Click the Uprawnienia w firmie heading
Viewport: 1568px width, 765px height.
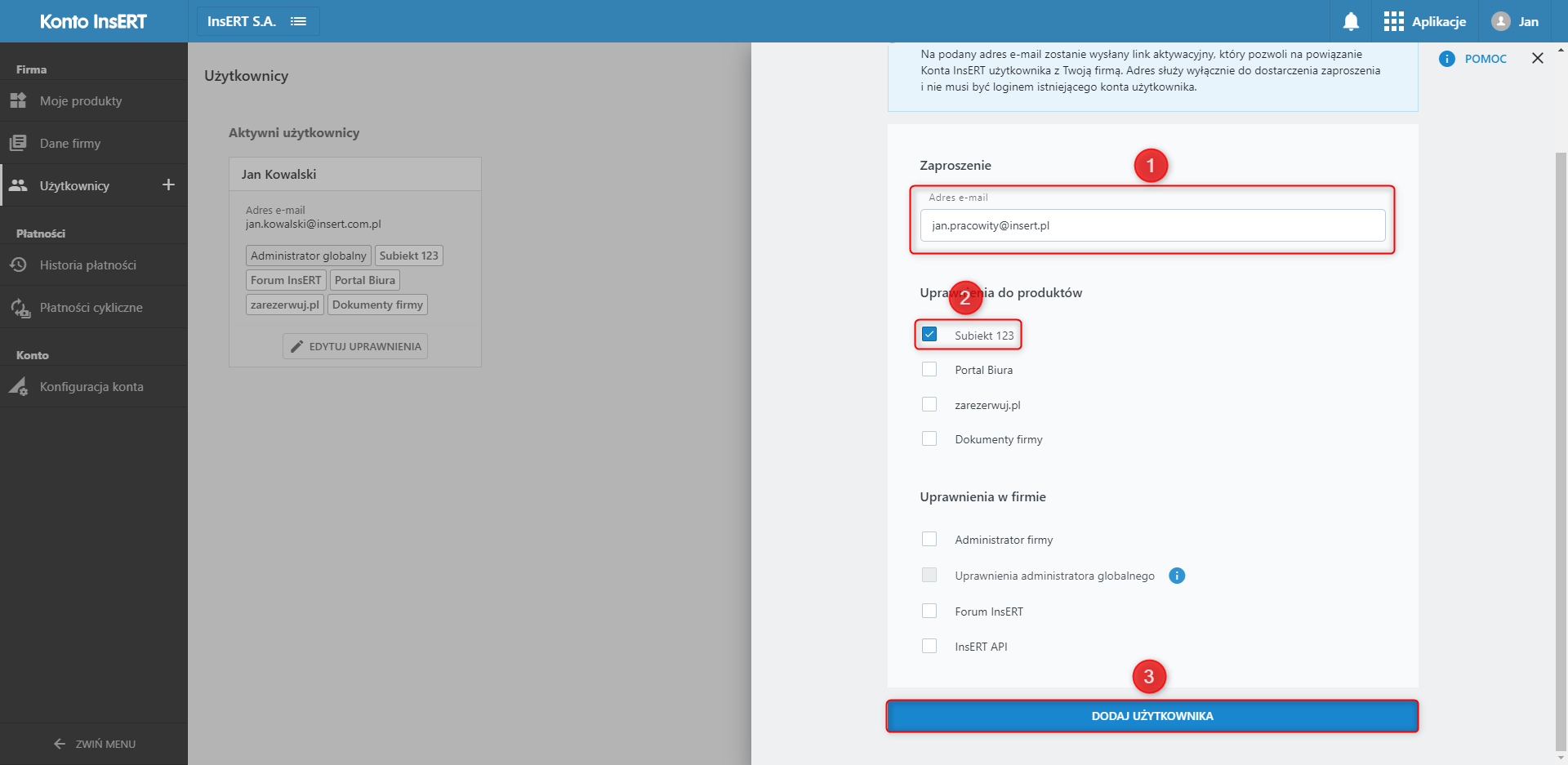pos(982,496)
